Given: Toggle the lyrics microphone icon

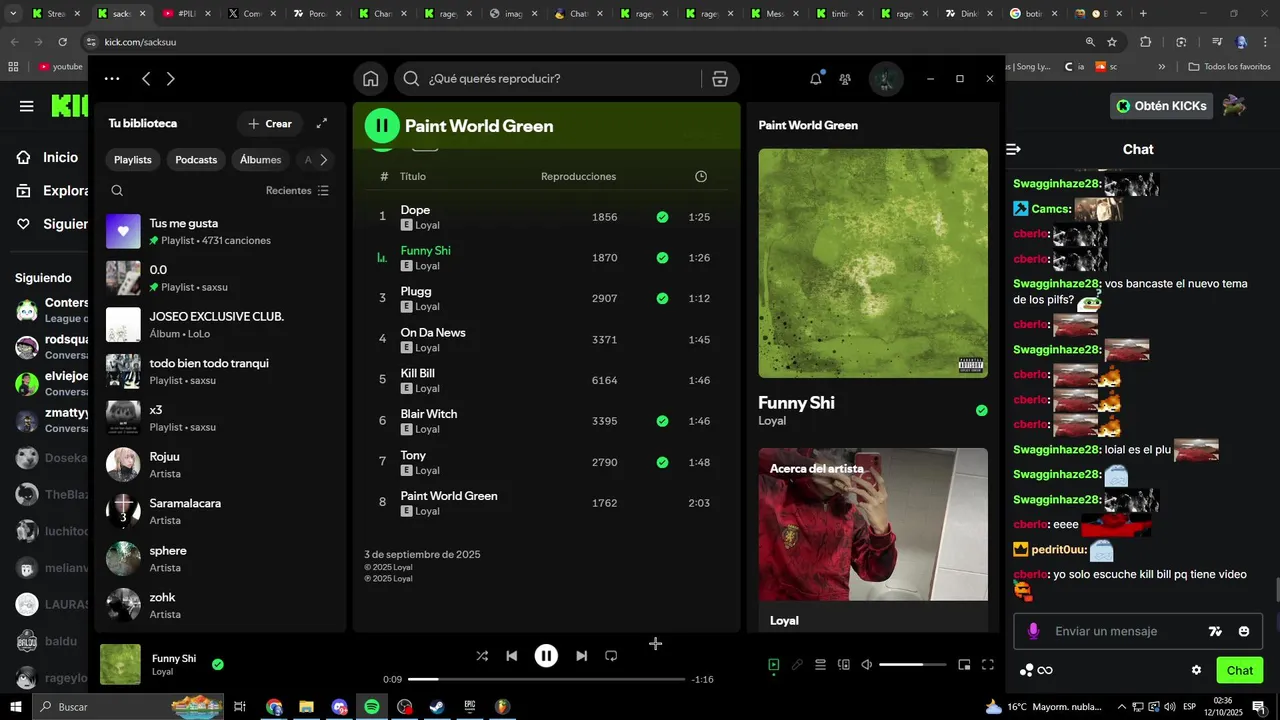Looking at the screenshot, I should (x=797, y=664).
